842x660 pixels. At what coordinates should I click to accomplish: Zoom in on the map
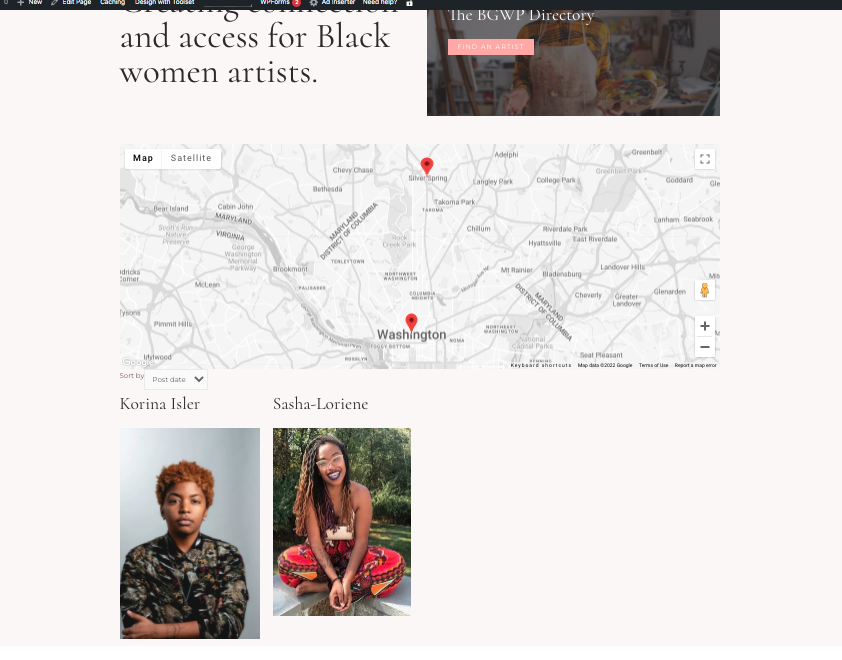pos(705,326)
